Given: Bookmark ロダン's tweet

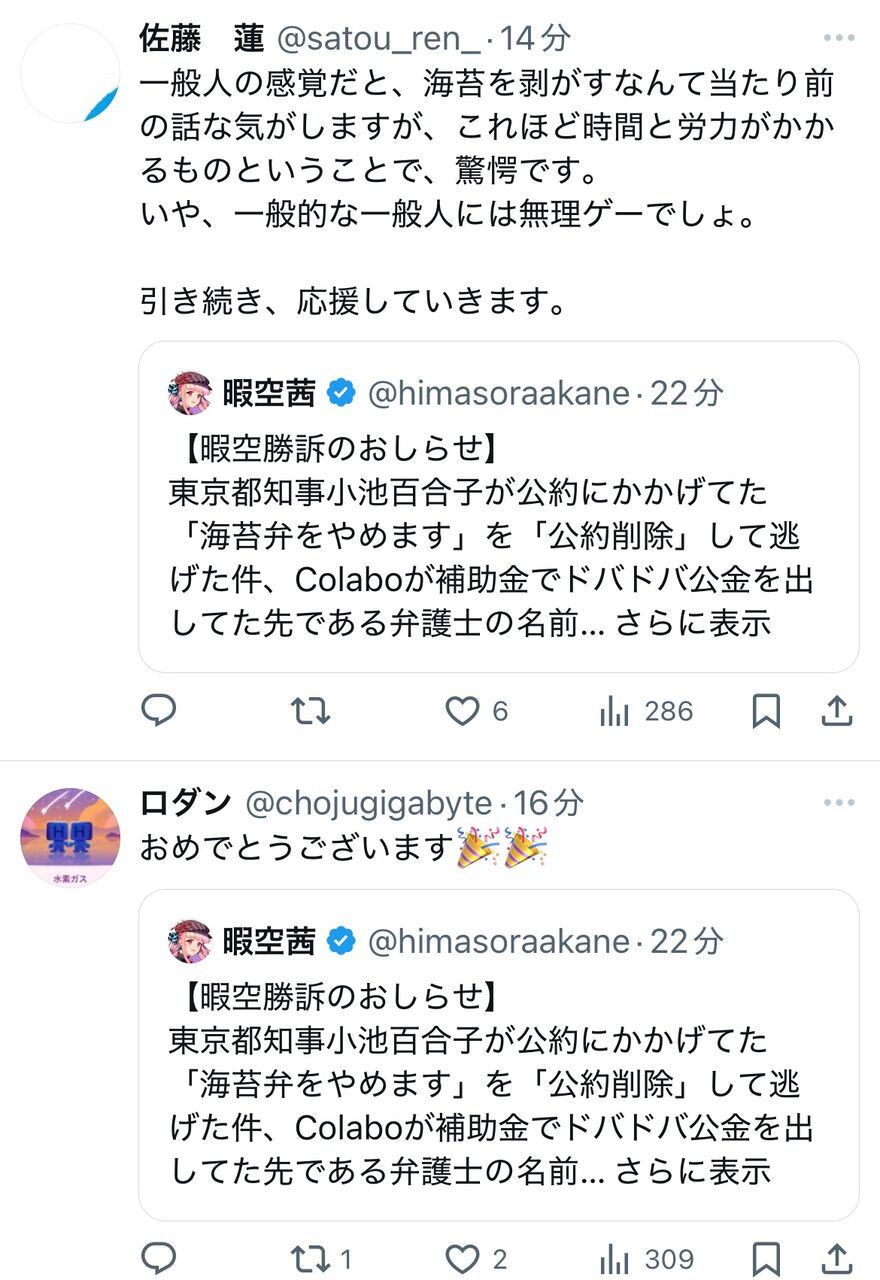Looking at the screenshot, I should pos(766,1259).
